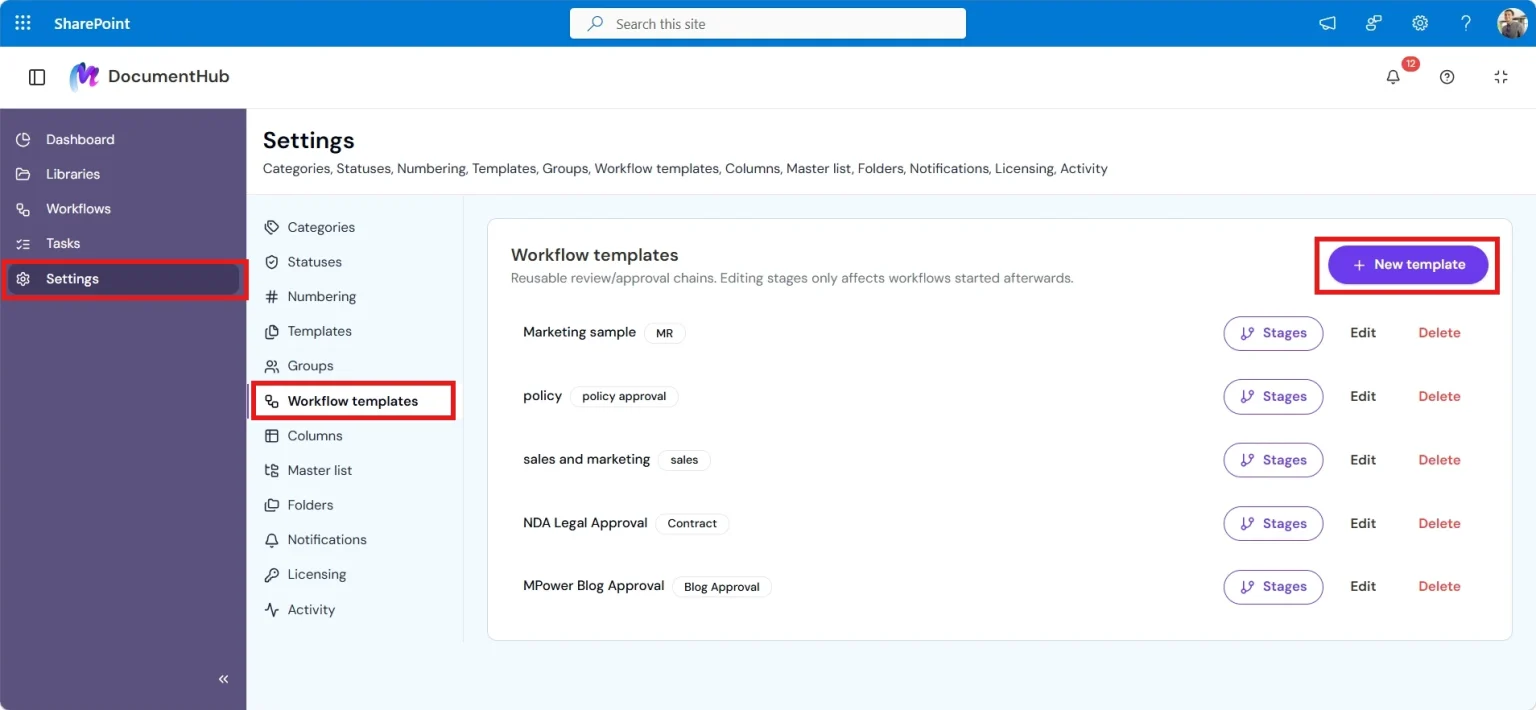The image size is (1536, 710).
Task: Open the user profile avatar
Action: [x=1512, y=23]
